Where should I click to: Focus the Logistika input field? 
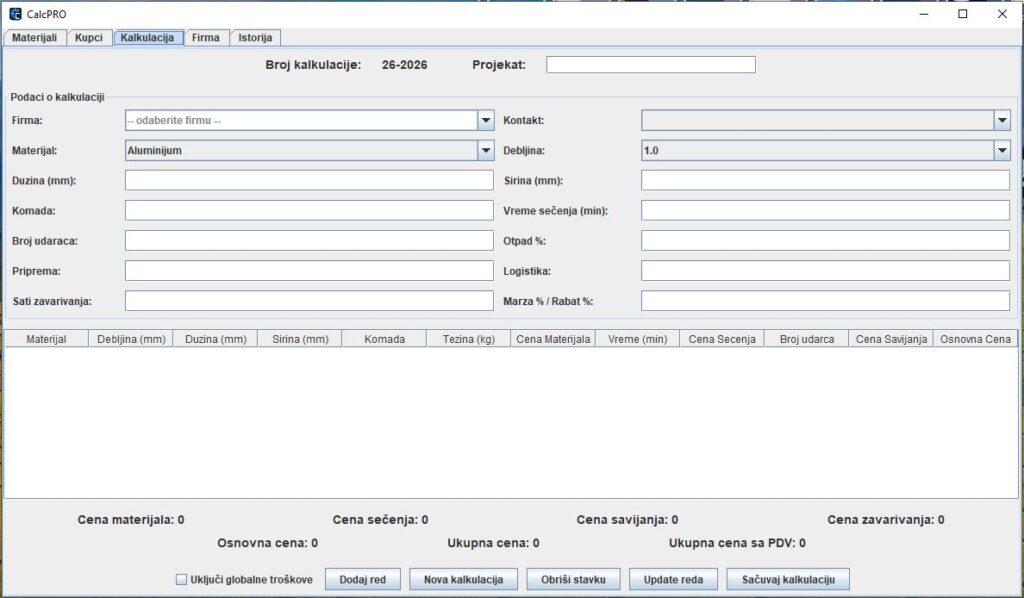[825, 270]
